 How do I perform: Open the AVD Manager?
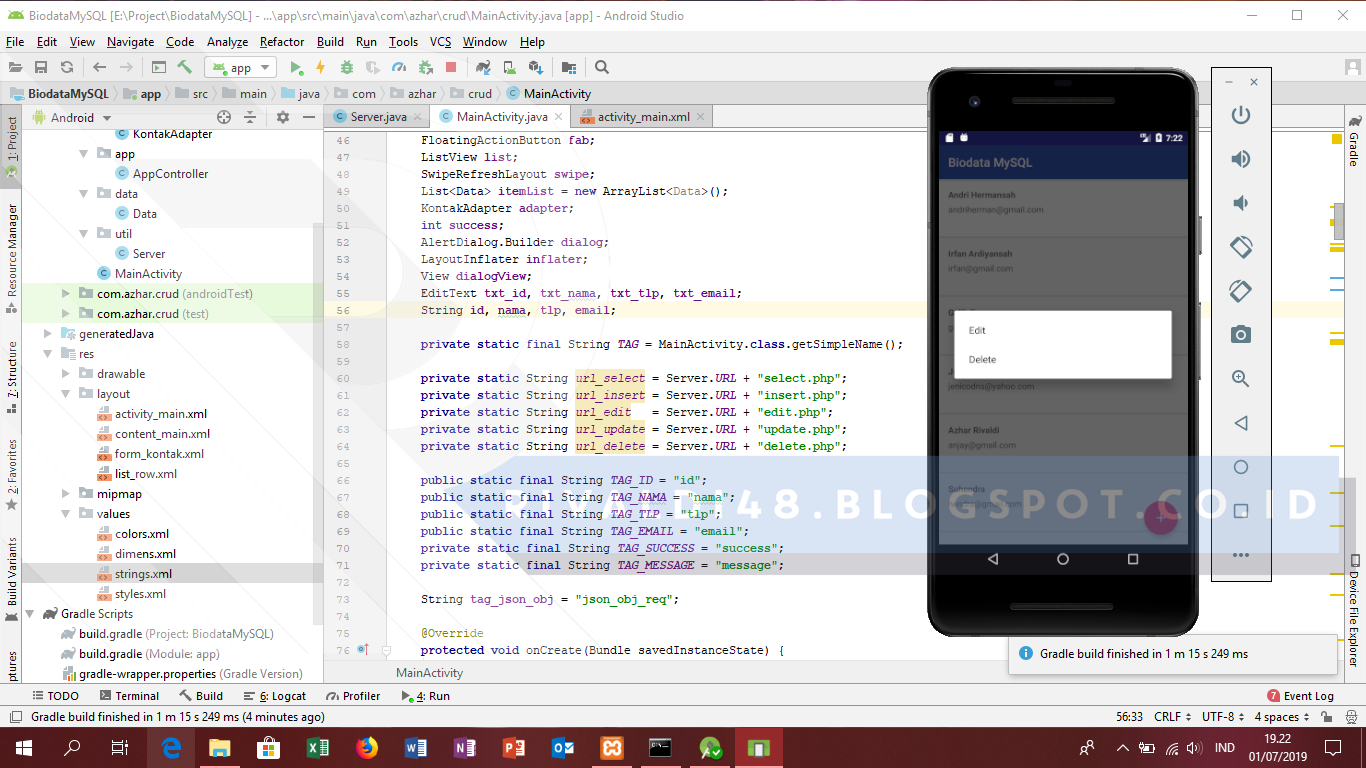508,67
